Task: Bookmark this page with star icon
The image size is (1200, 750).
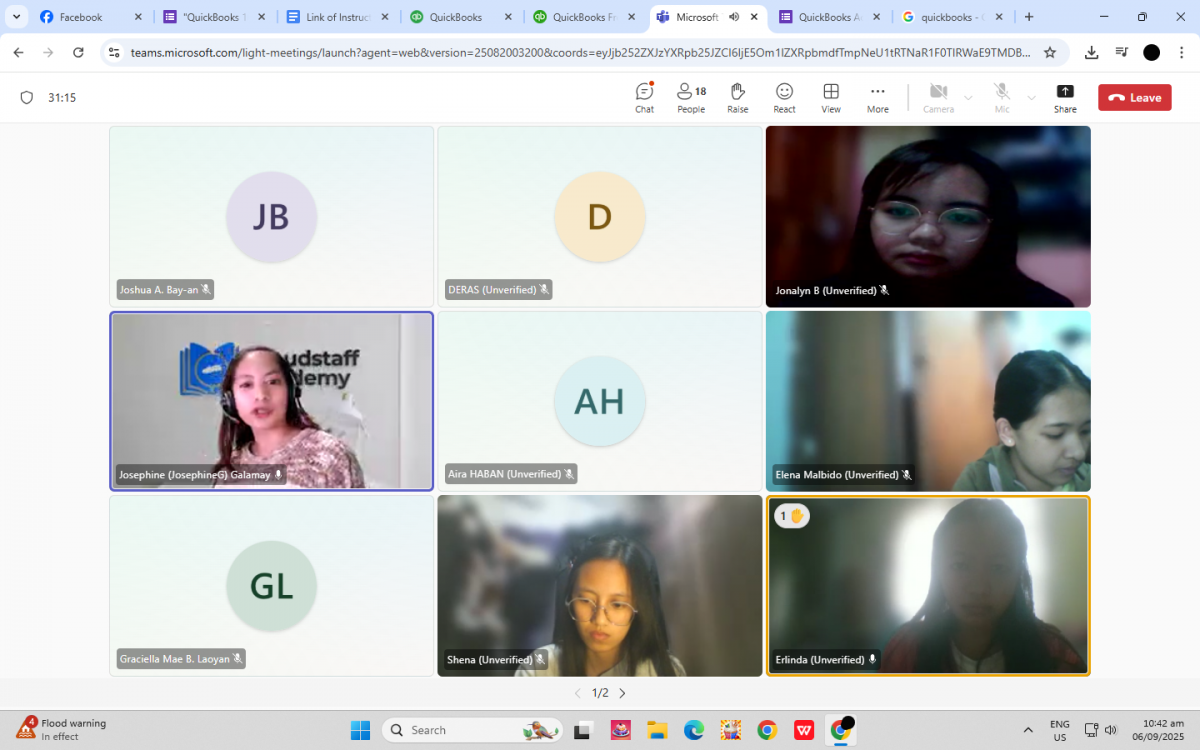Action: click(1050, 53)
